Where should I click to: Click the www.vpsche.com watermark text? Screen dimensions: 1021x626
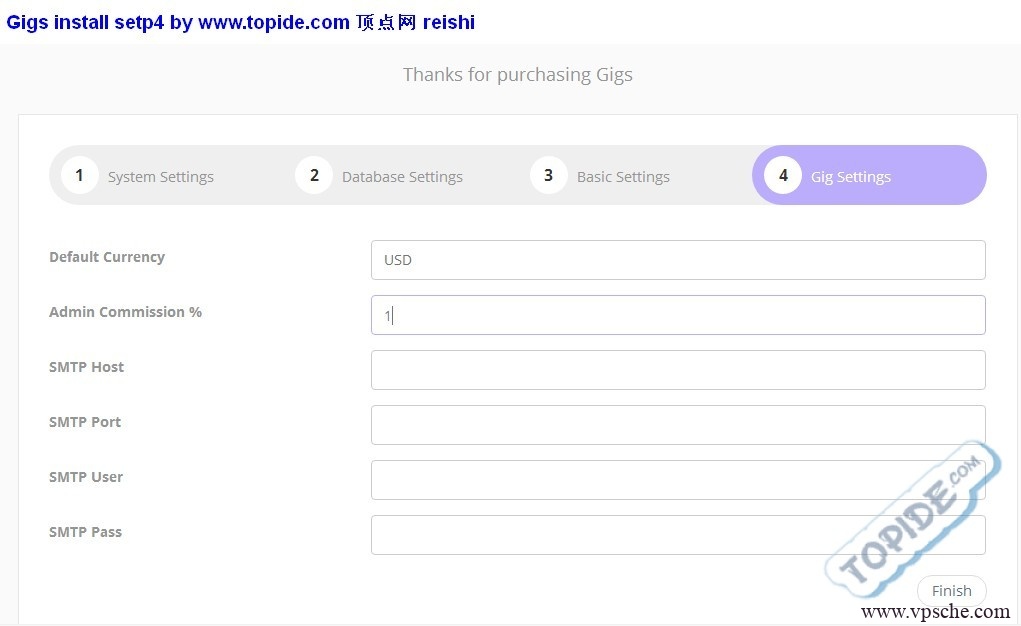935,612
